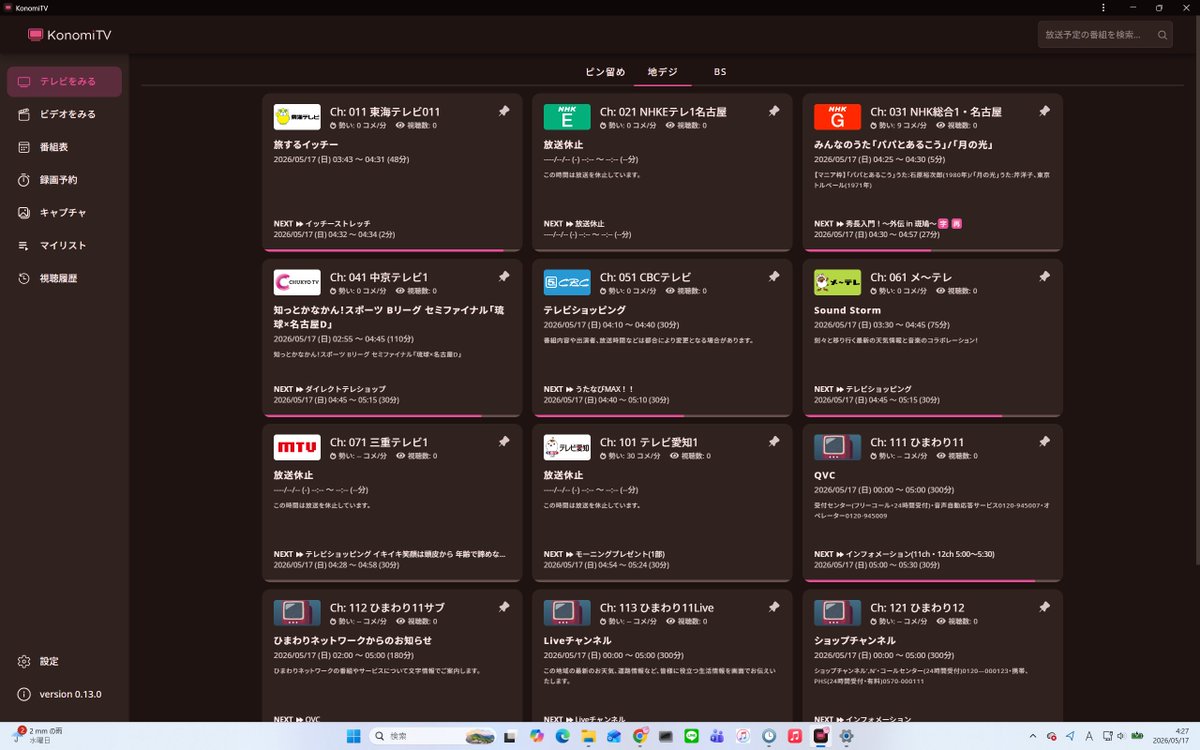Pin channel 111 ひまわり11
The height and width of the screenshot is (750, 1200).
point(1044,442)
